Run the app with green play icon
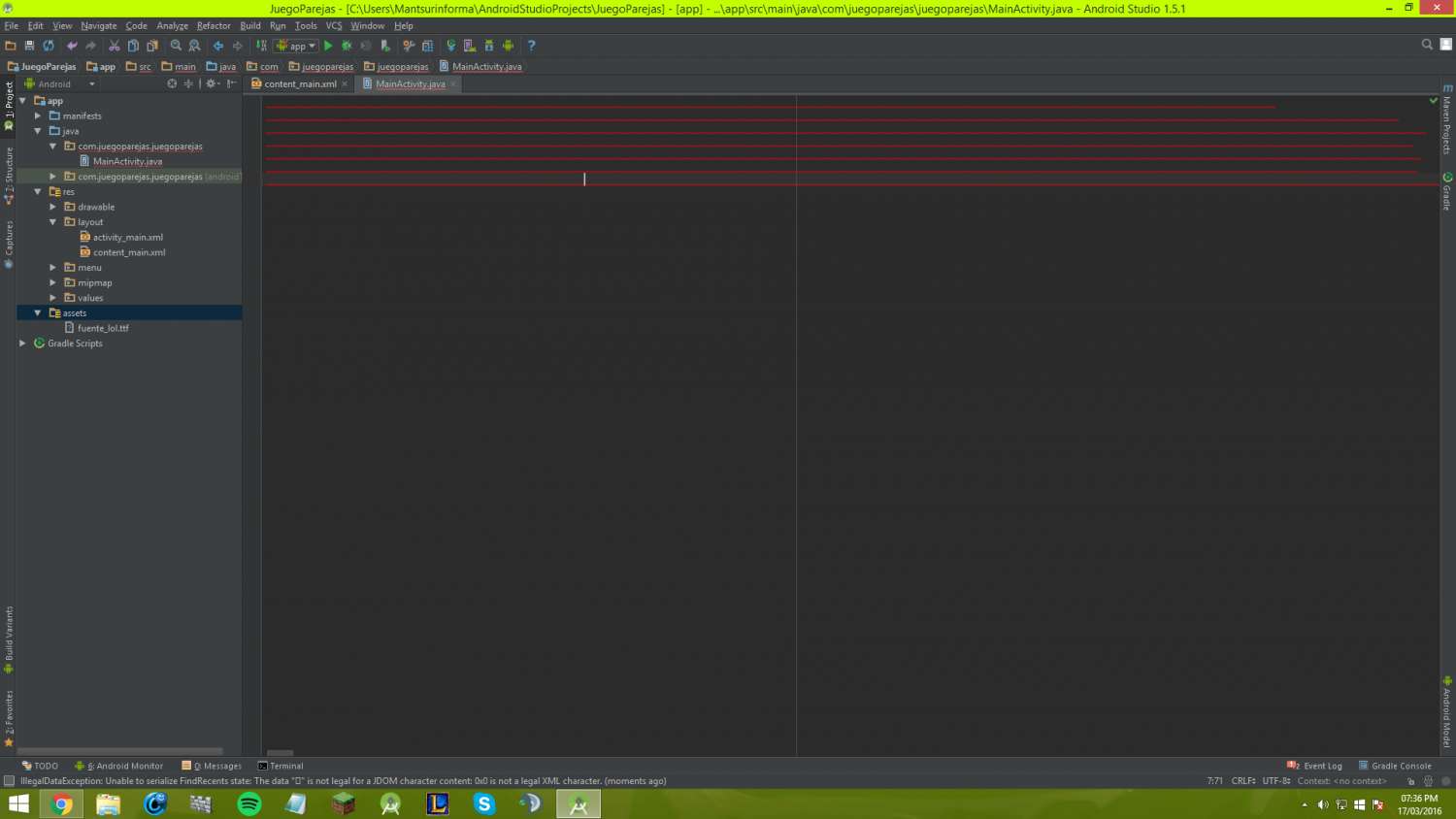 pyautogui.click(x=328, y=46)
